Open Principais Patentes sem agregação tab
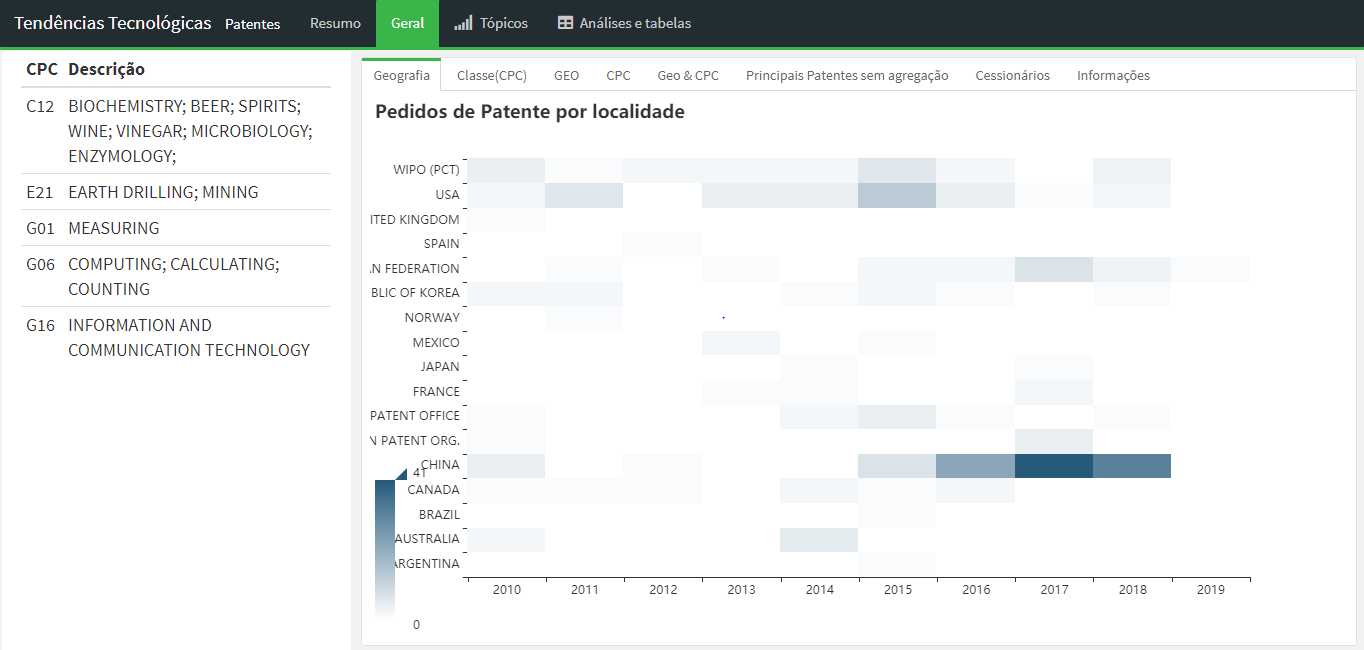 click(847, 75)
